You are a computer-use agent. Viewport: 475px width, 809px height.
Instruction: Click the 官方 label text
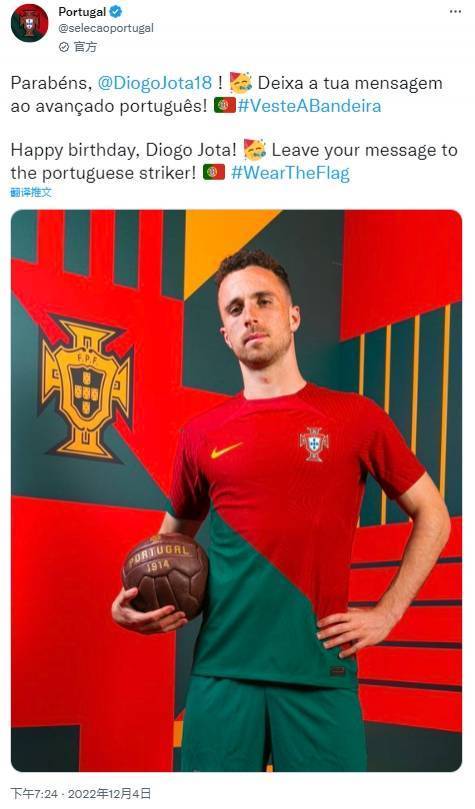pos(85,47)
